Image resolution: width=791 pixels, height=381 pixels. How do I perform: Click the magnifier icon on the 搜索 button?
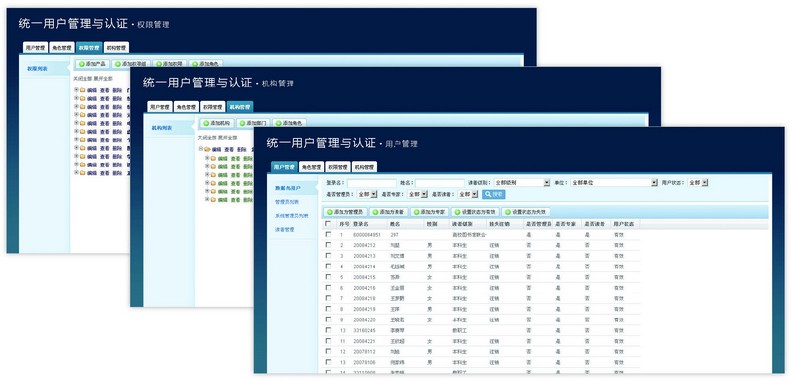(x=487, y=194)
